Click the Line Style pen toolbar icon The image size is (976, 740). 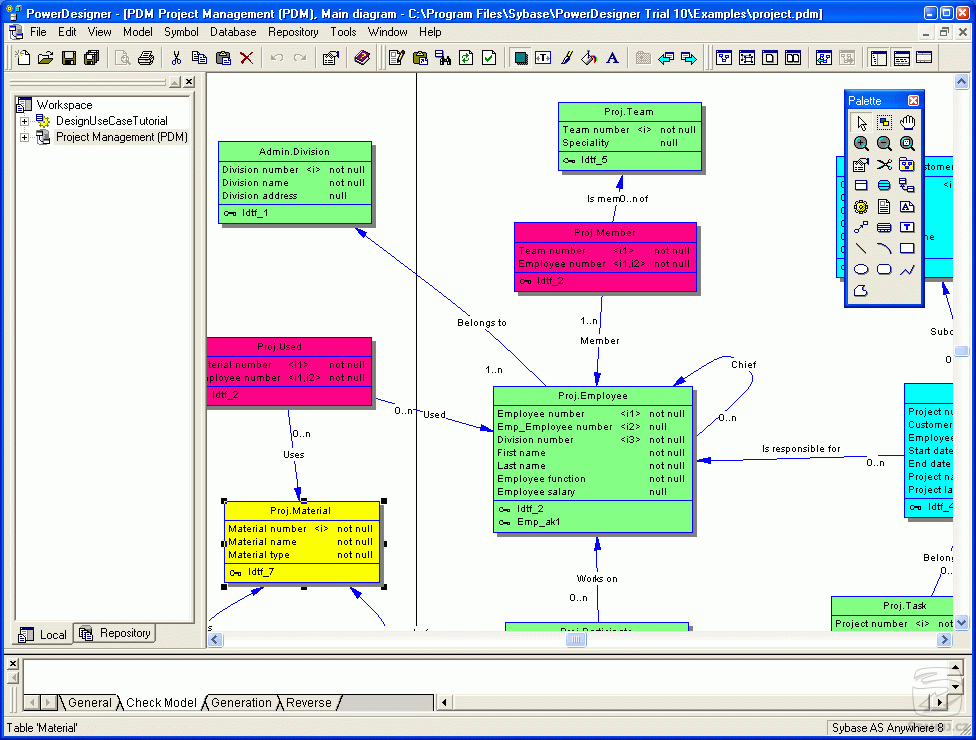pos(566,58)
